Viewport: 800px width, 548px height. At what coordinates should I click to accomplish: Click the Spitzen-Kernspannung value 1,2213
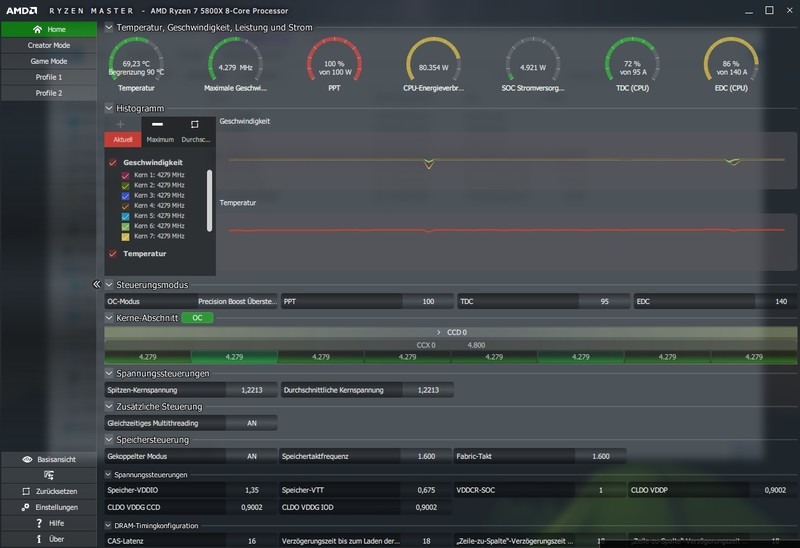click(x=252, y=390)
